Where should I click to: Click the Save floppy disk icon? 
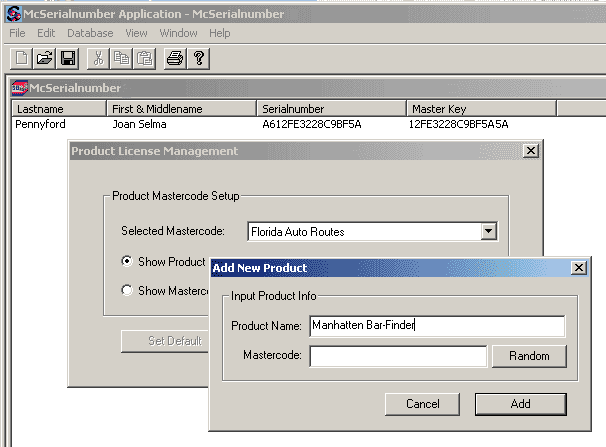68,59
